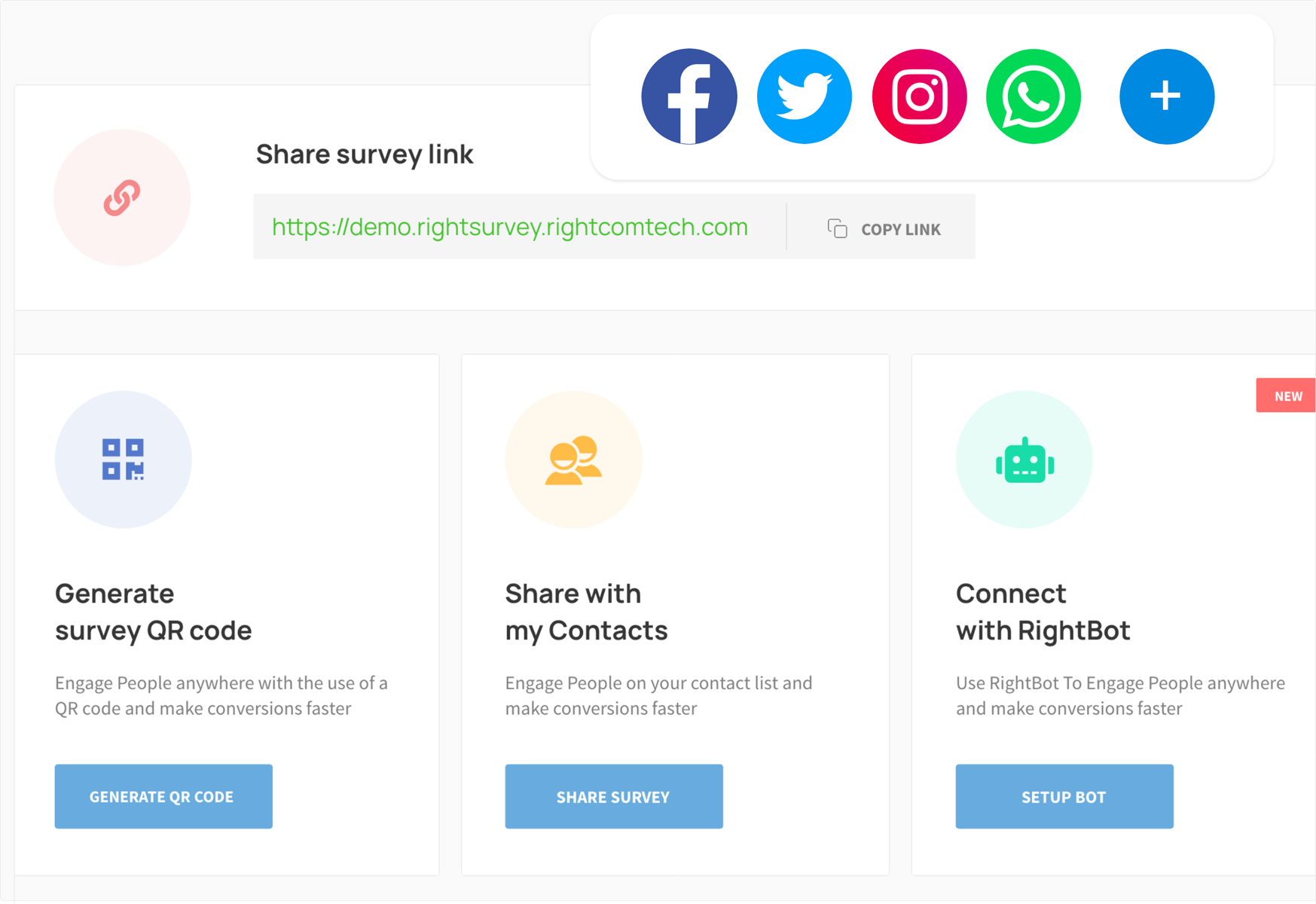This screenshot has width=1316, height=904.
Task: Click the pink chain link icon
Action: (122, 197)
